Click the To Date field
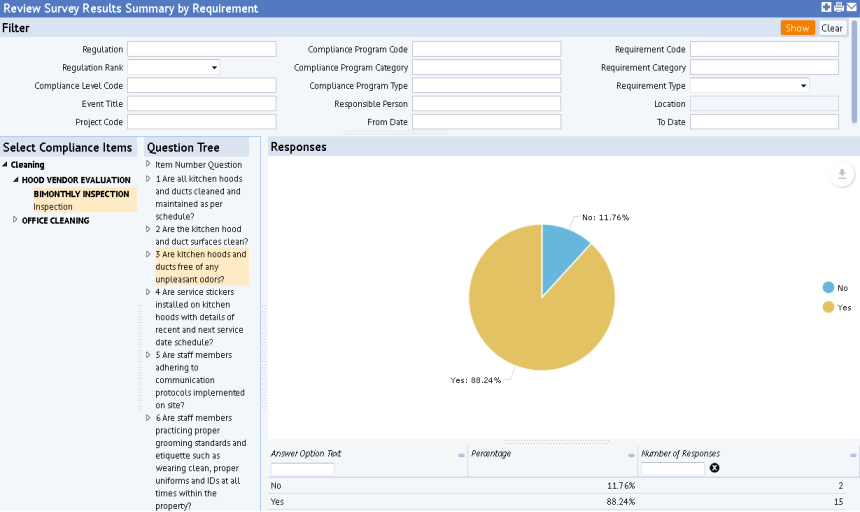 [764, 122]
